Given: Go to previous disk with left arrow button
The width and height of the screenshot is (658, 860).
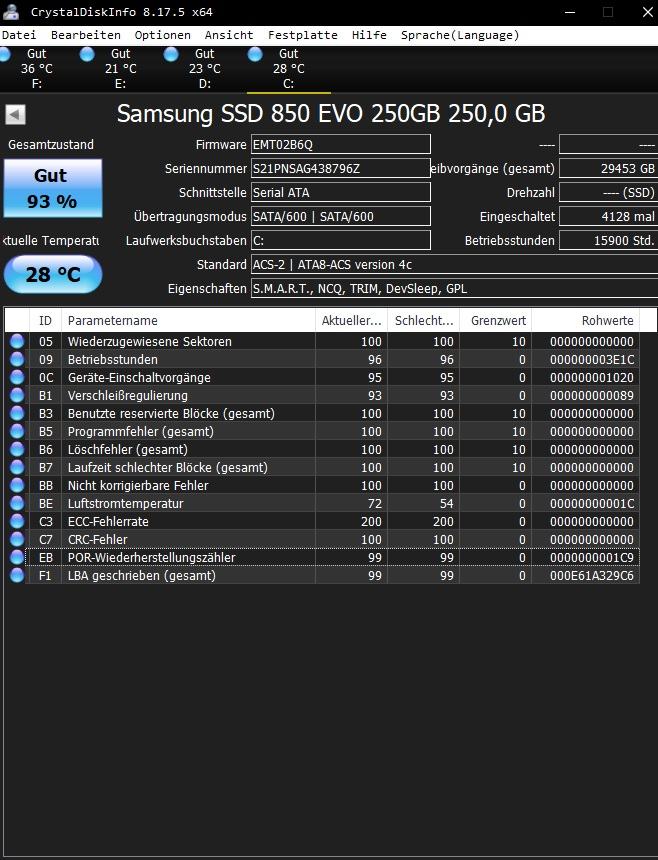Looking at the screenshot, I should pyautogui.click(x=15, y=115).
